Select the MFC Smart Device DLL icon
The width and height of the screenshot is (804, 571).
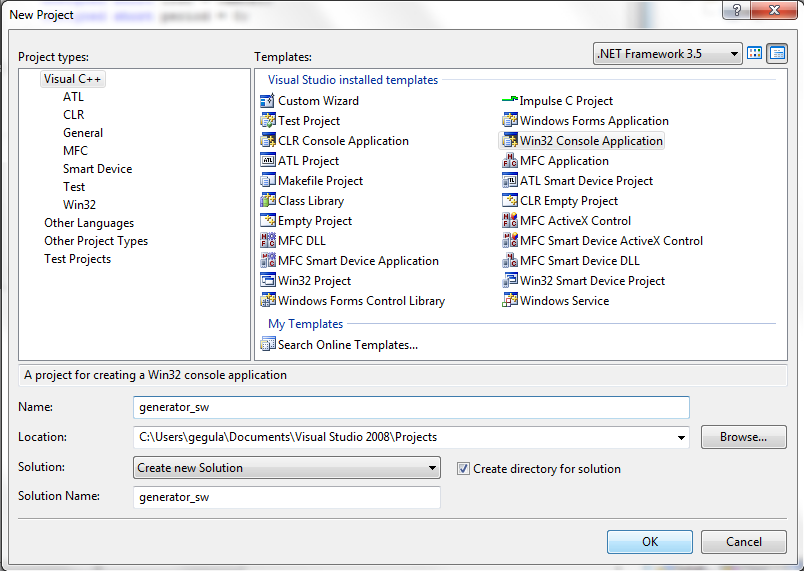pos(510,261)
